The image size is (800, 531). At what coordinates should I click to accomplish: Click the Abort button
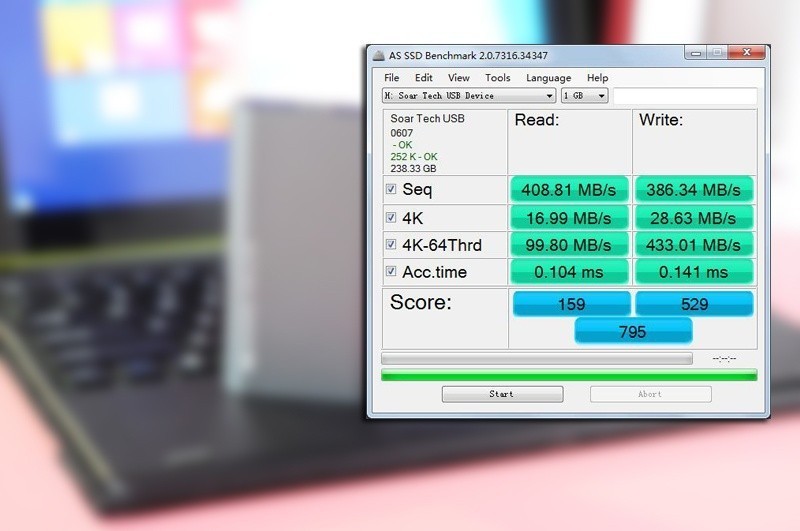[651, 394]
